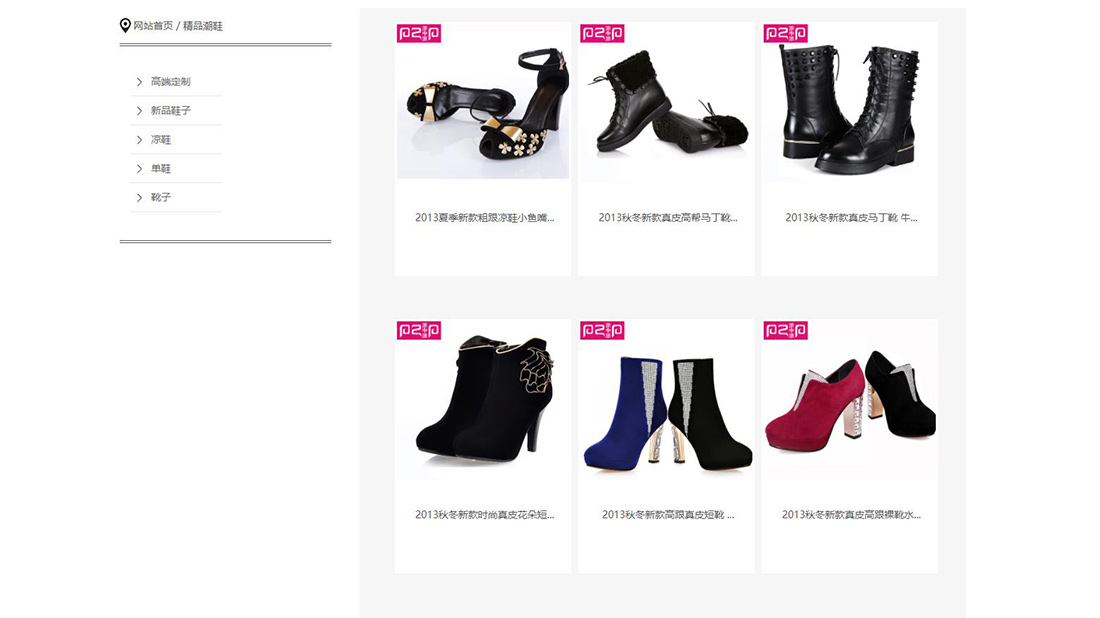Screen dimensions: 1100x618
Task: View black flower ankle boots image
Action: pos(483,400)
